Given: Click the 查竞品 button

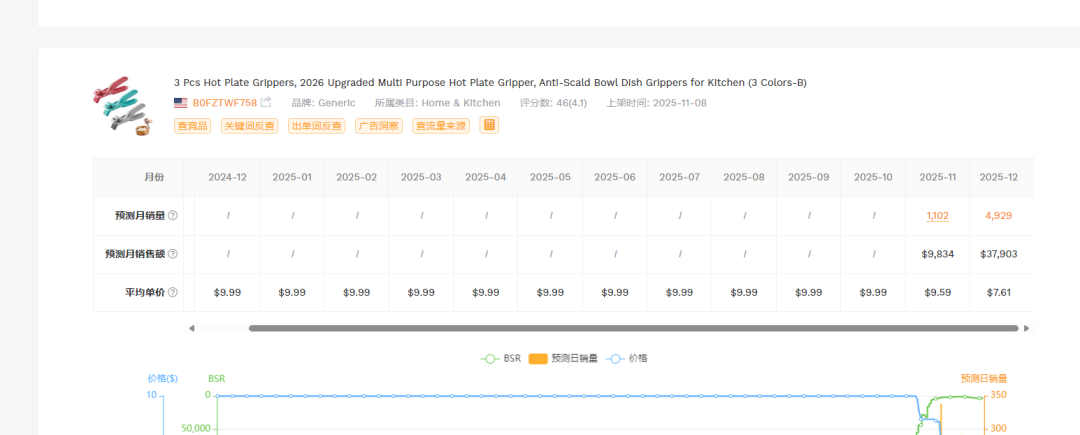Looking at the screenshot, I should (x=192, y=126).
